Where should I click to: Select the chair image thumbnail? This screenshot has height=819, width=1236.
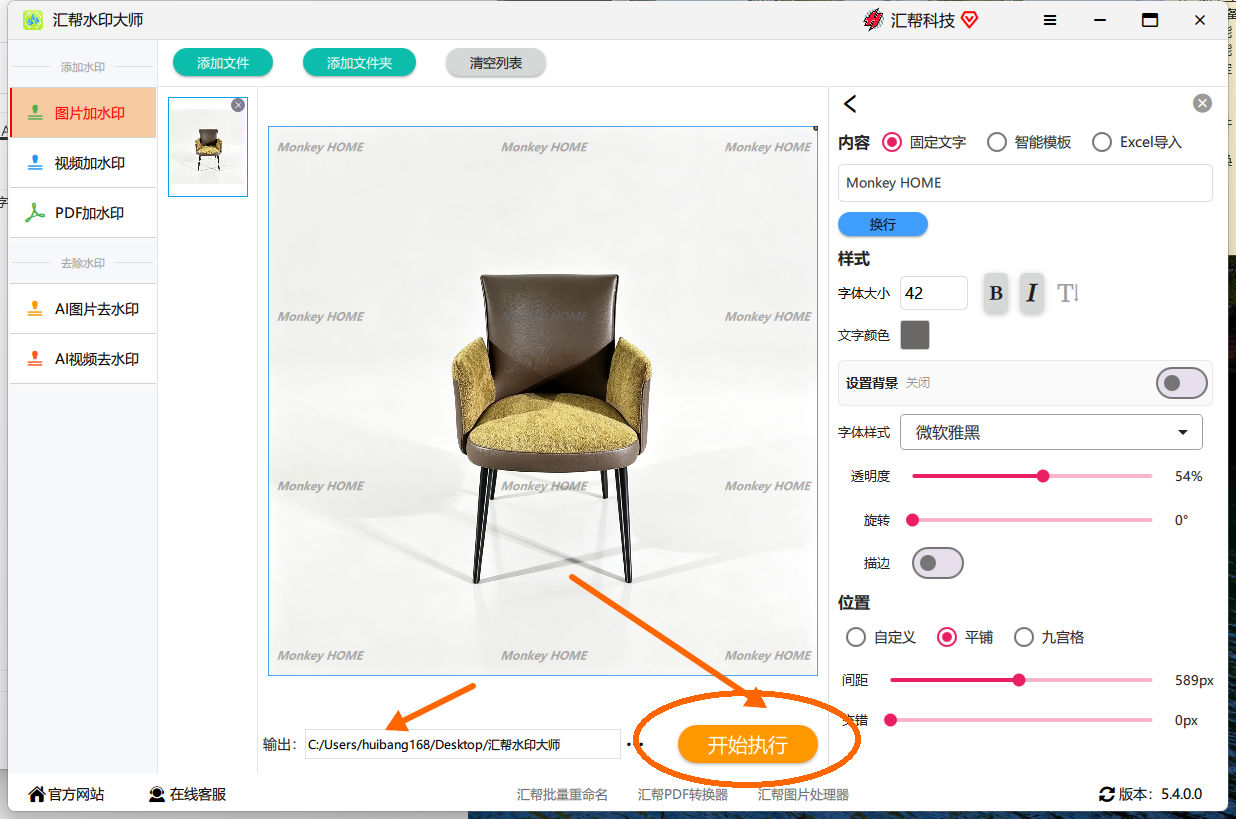(x=208, y=147)
